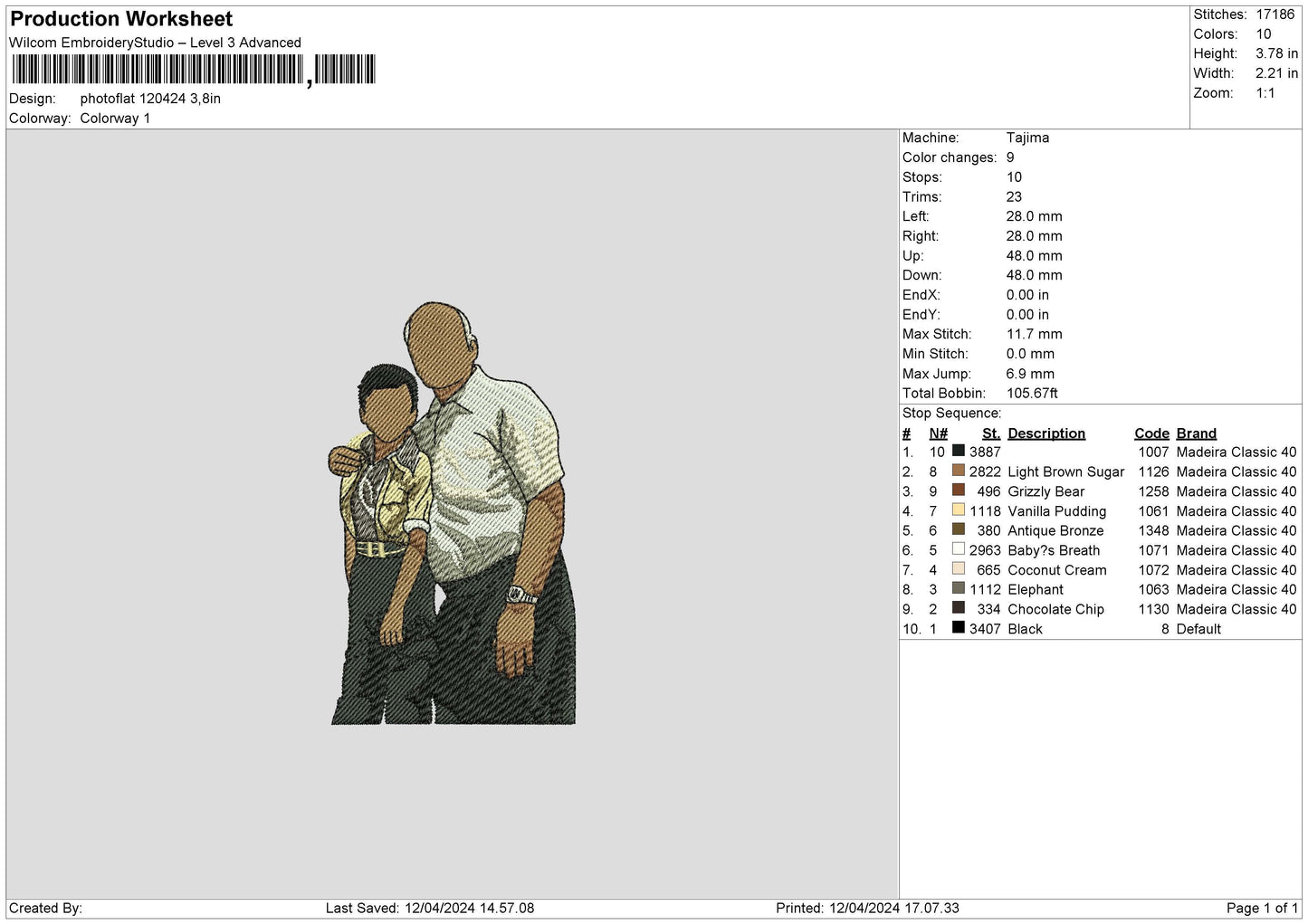Click the Max Jump value 6.9 mm
Image resolution: width=1308 pixels, height=924 pixels.
click(x=1030, y=374)
